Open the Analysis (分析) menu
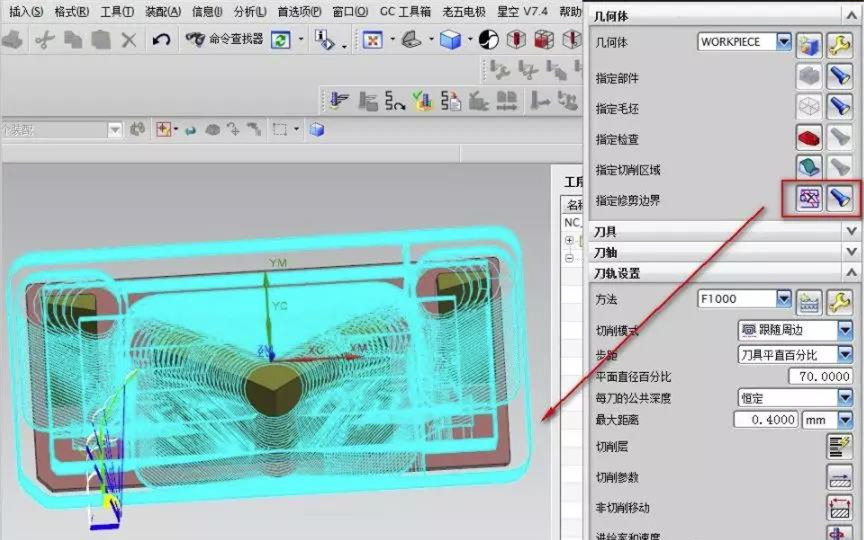The height and width of the screenshot is (540, 864). point(249,11)
